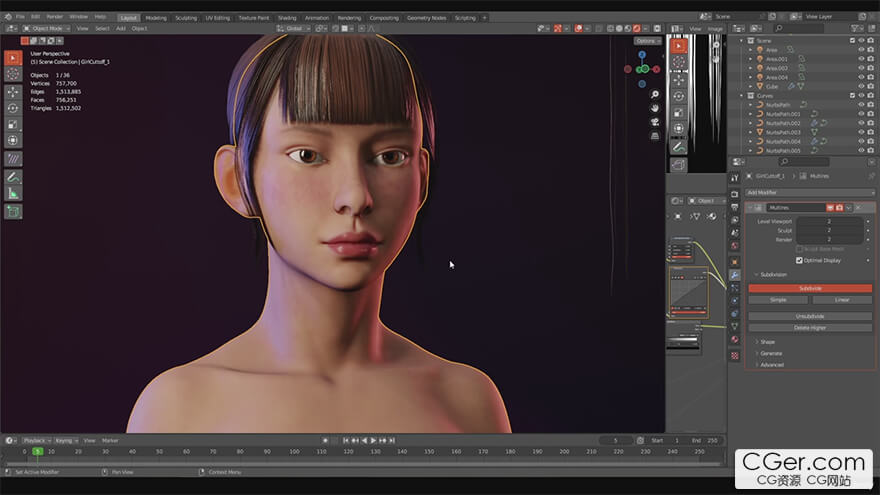880x495 pixels.
Task: Toggle the Optimal Display checkbox
Action: (799, 260)
